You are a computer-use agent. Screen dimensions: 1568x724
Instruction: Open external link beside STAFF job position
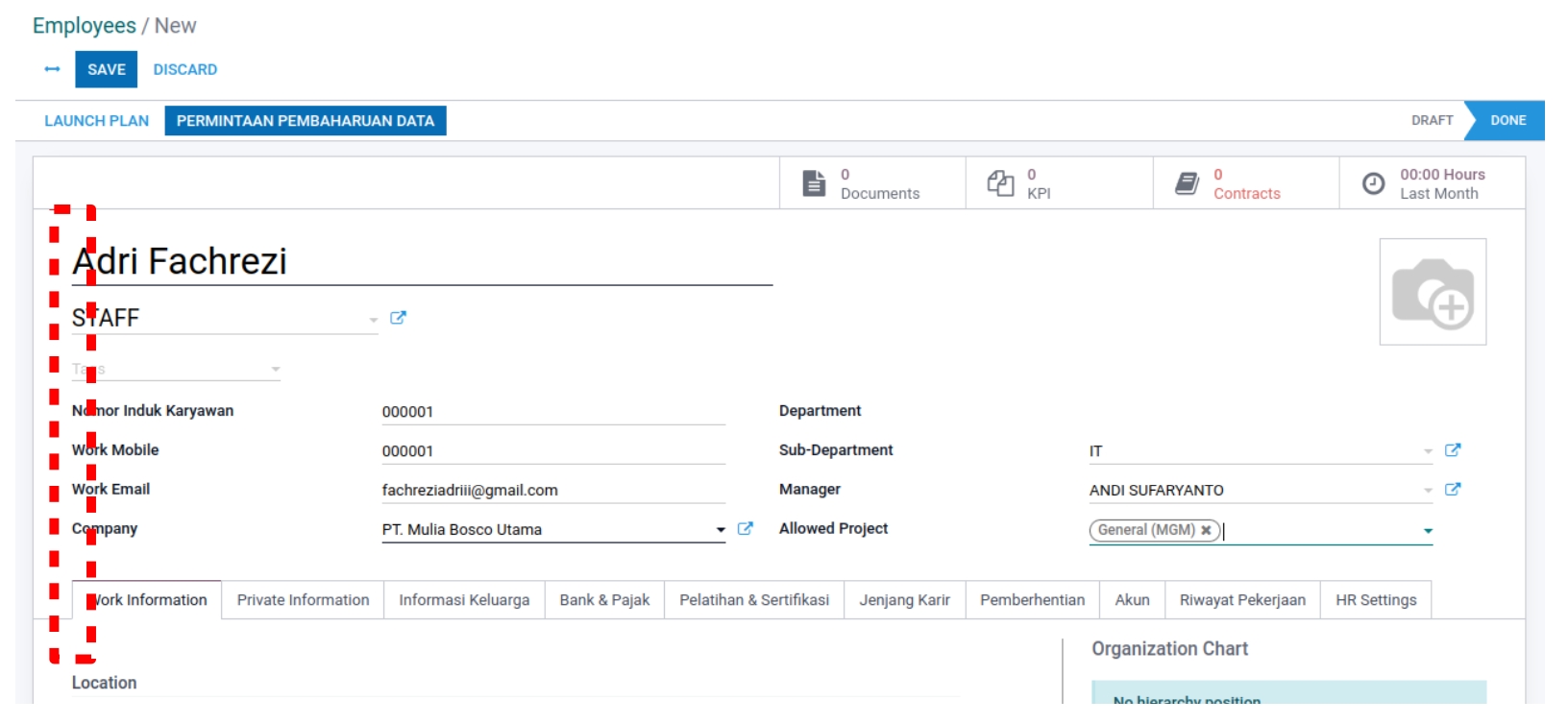398,318
